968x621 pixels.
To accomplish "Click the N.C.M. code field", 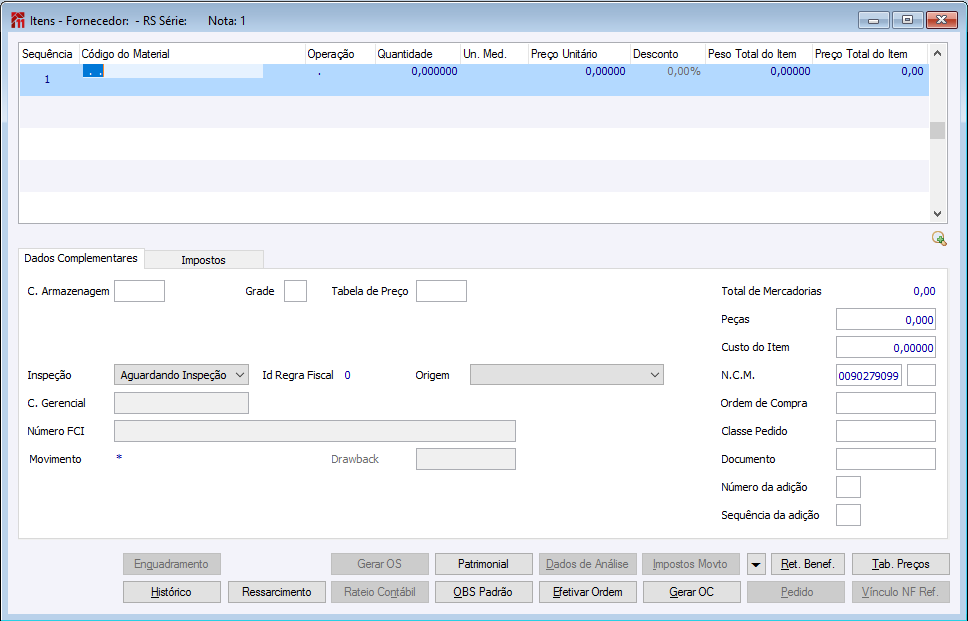I will click(868, 375).
